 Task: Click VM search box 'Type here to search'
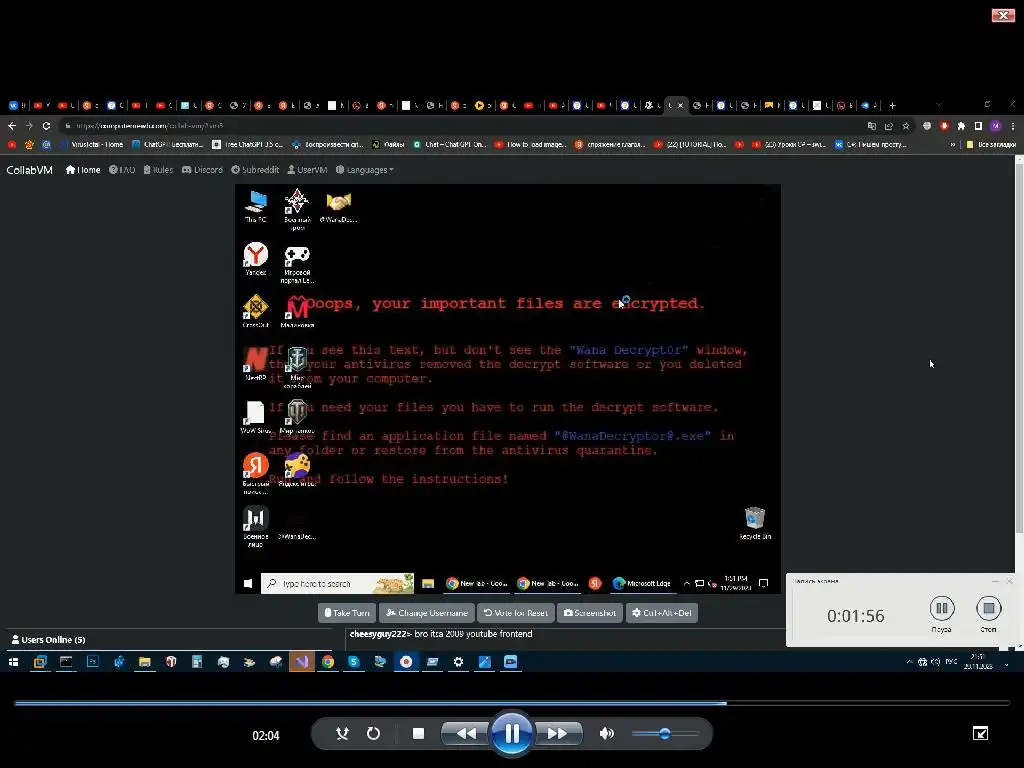pos(337,583)
